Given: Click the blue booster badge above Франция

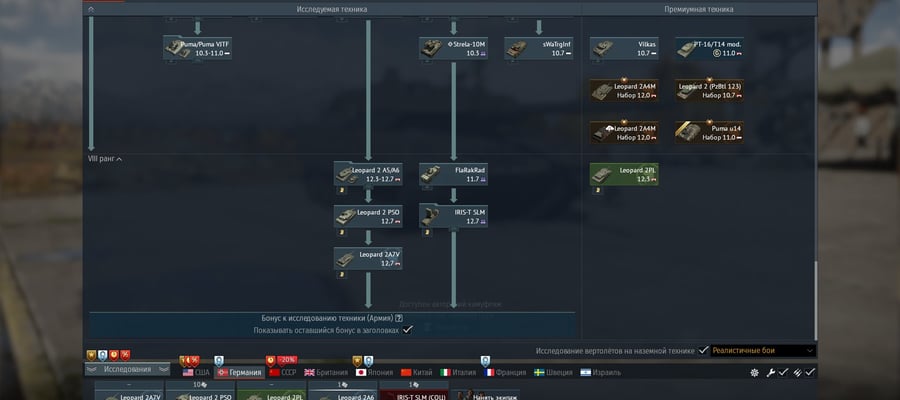Looking at the screenshot, I should pos(485,361).
